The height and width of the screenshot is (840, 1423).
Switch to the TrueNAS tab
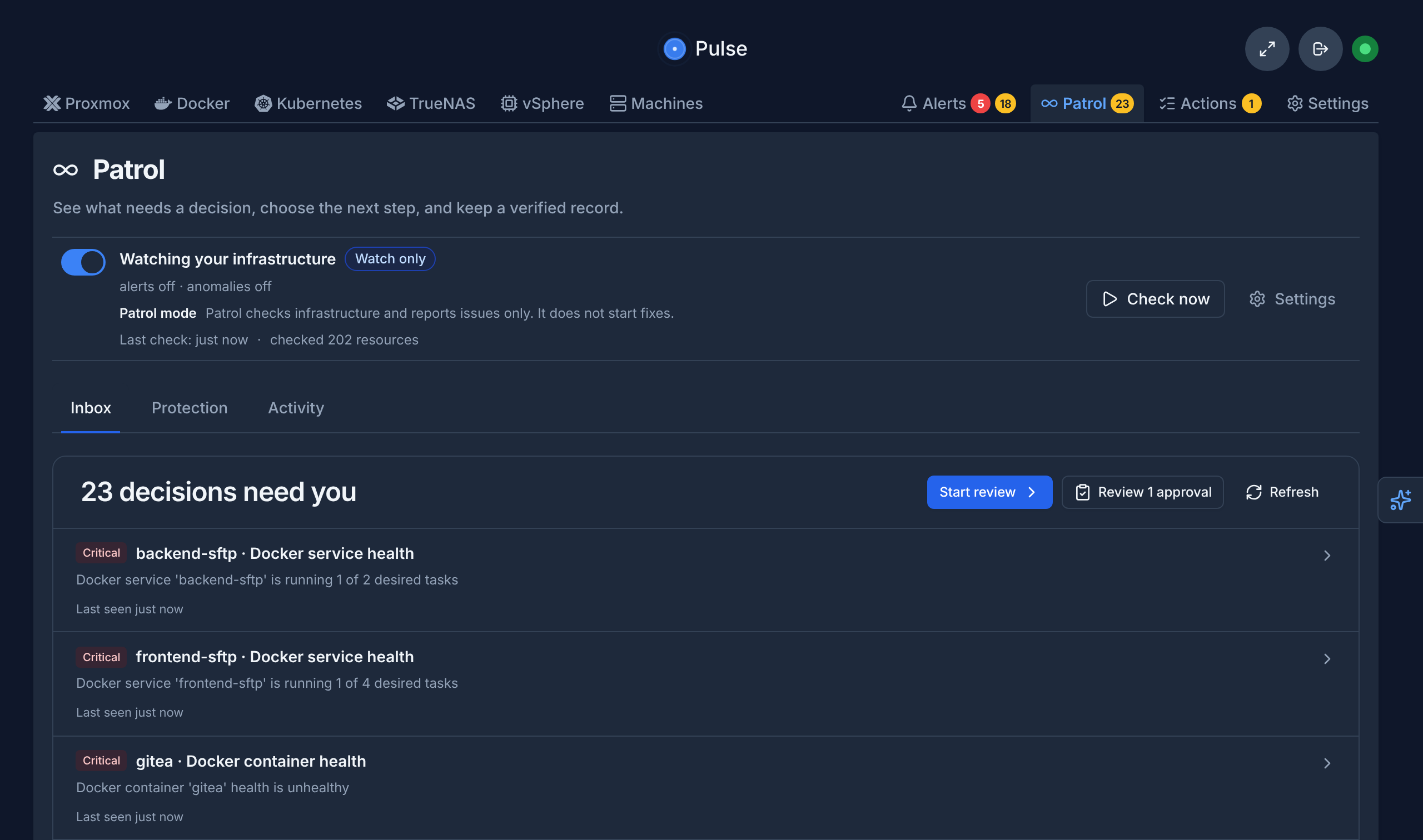click(431, 103)
